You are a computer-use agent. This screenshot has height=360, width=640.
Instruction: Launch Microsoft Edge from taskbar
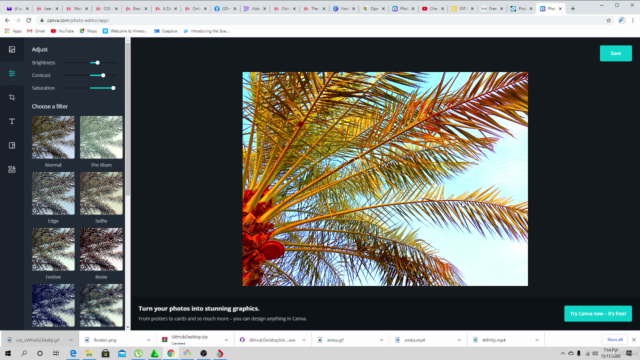tap(73, 353)
